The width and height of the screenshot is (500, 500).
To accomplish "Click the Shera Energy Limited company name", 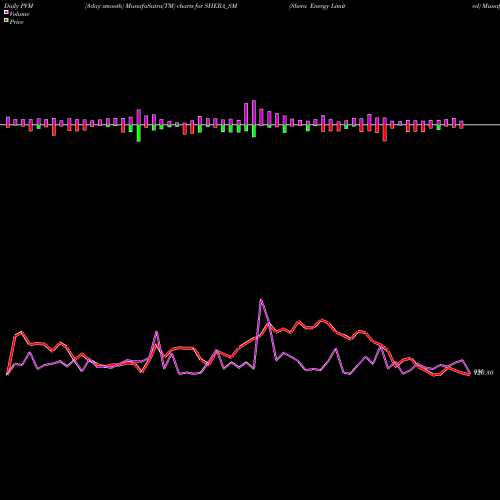I will click(x=317, y=6).
